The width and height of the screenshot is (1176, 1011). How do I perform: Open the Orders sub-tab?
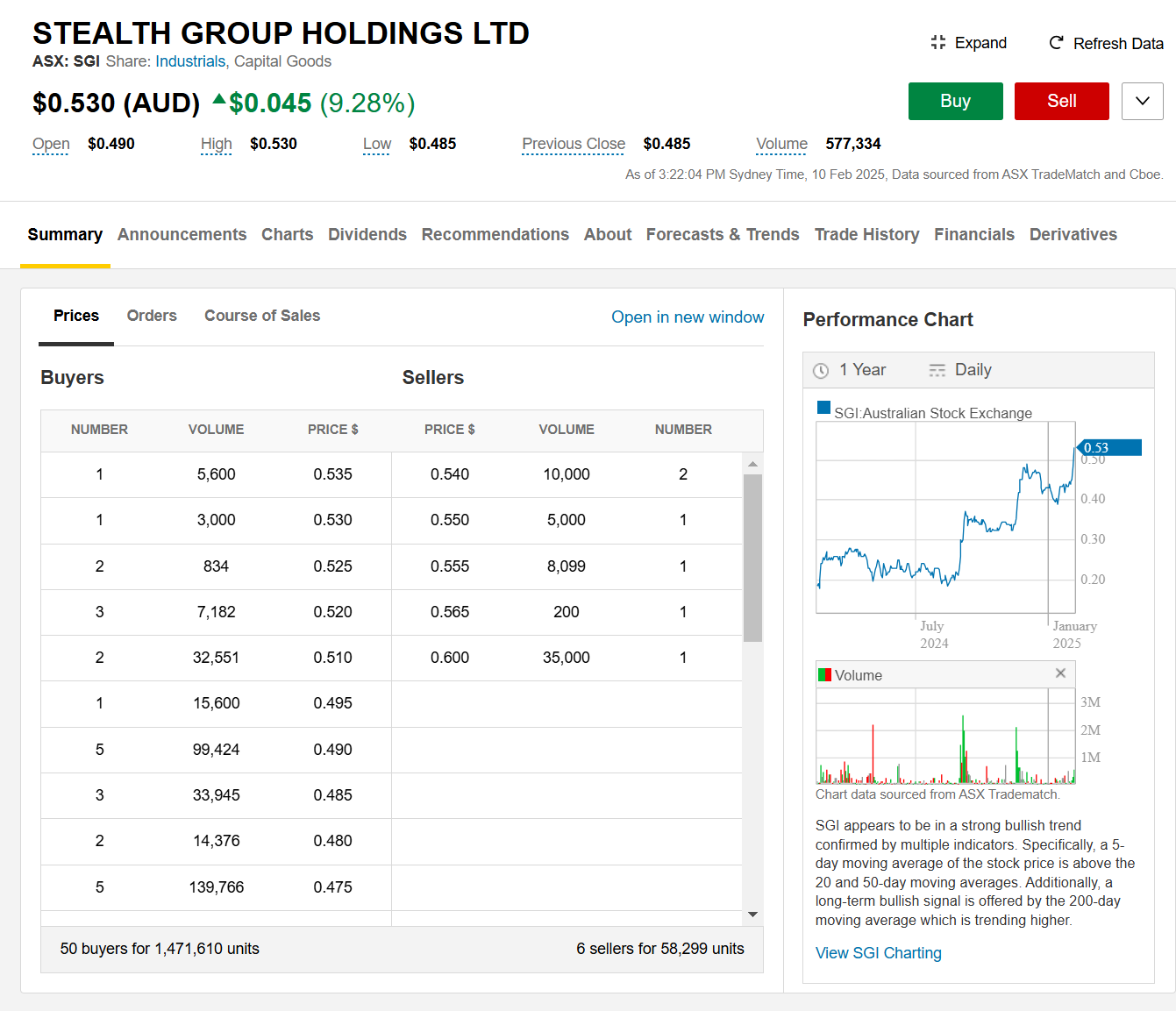(x=152, y=316)
